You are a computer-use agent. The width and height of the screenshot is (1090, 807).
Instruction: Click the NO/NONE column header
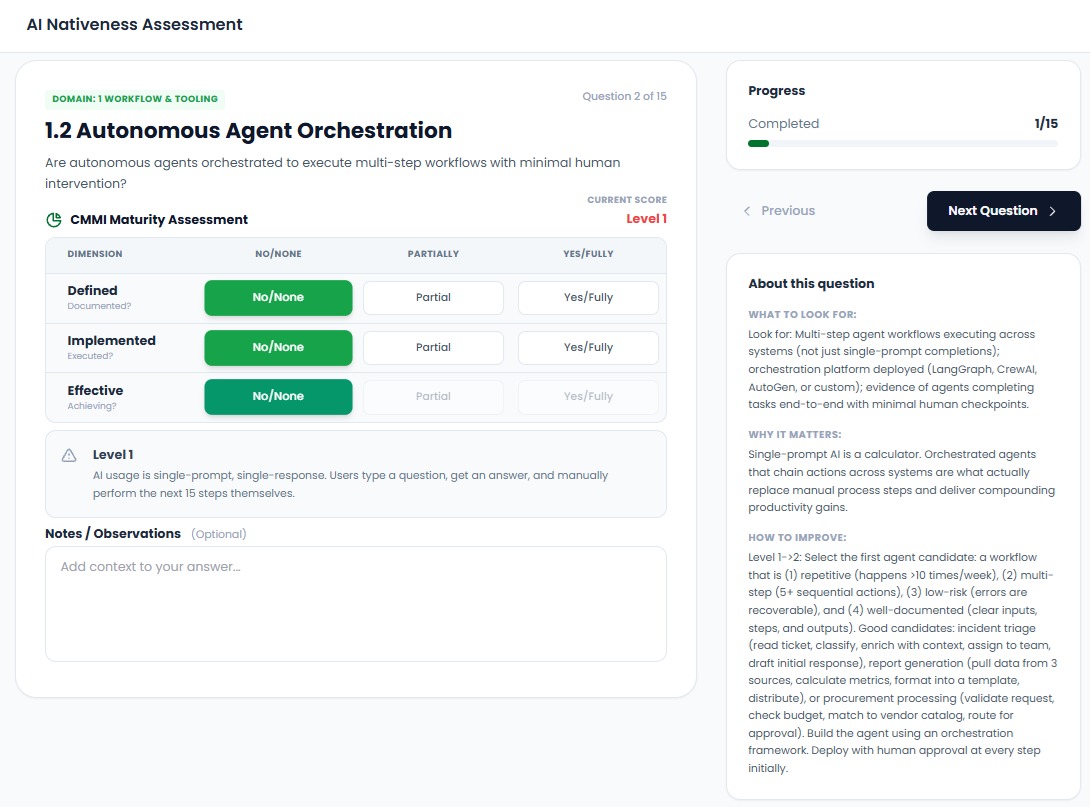coord(278,254)
